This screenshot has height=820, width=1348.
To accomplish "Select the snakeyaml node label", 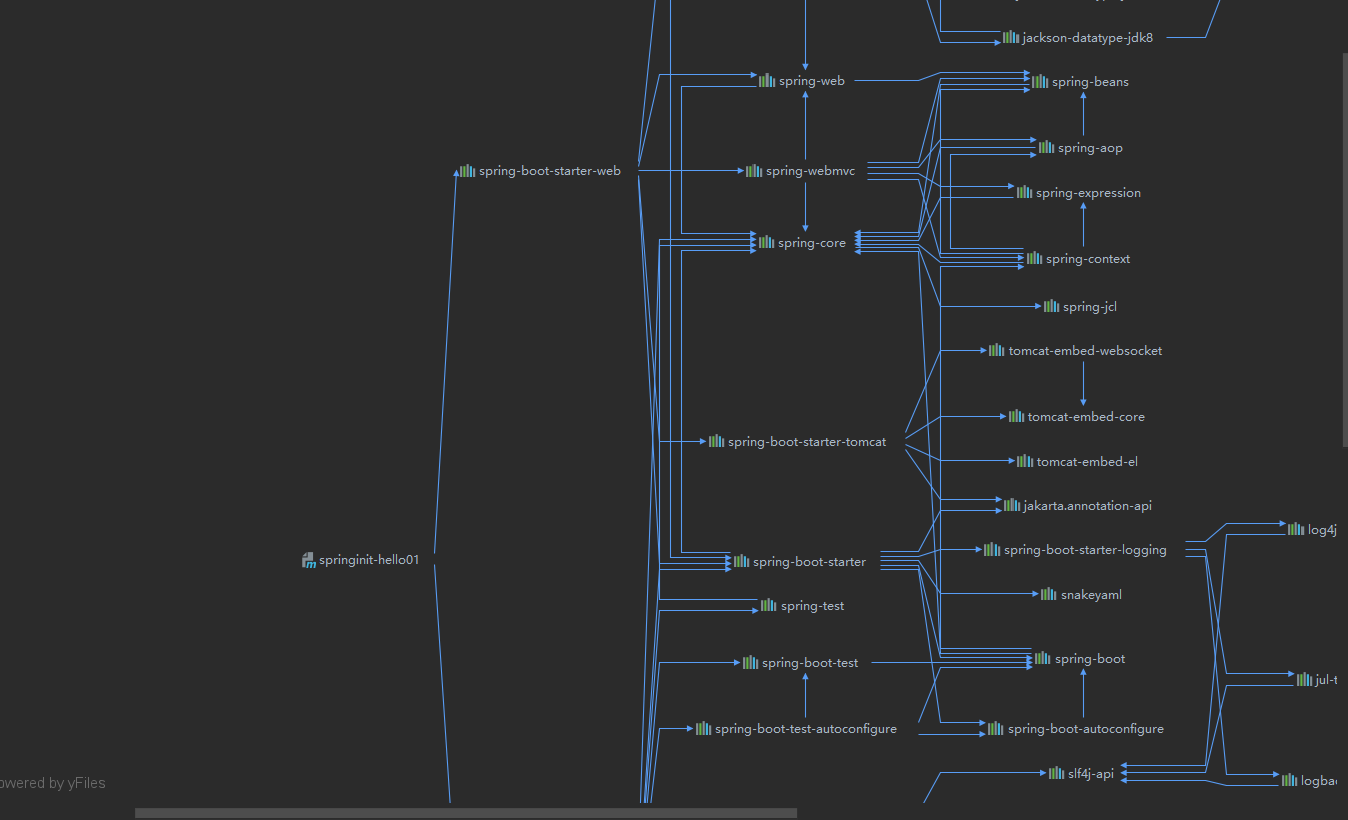I will pos(1091,595).
